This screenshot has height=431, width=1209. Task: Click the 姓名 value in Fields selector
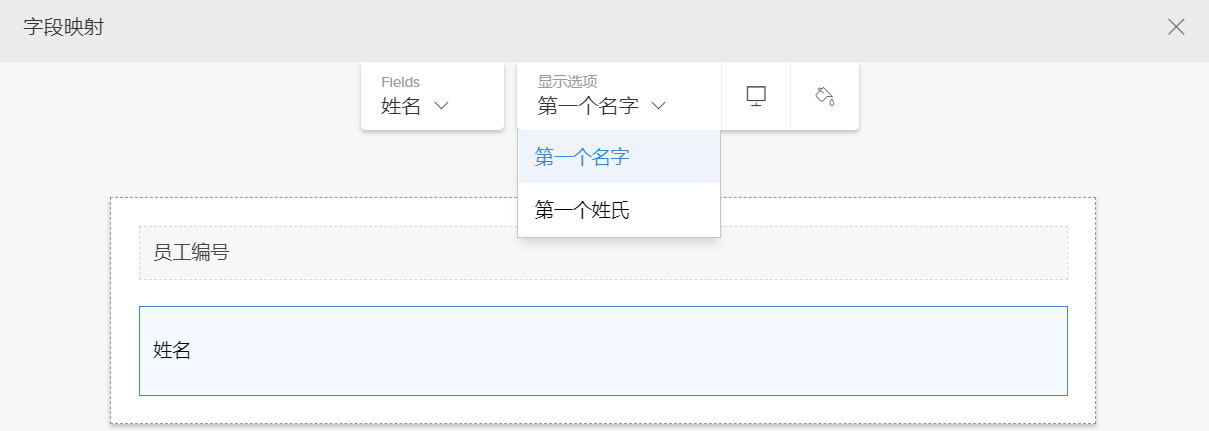point(400,106)
